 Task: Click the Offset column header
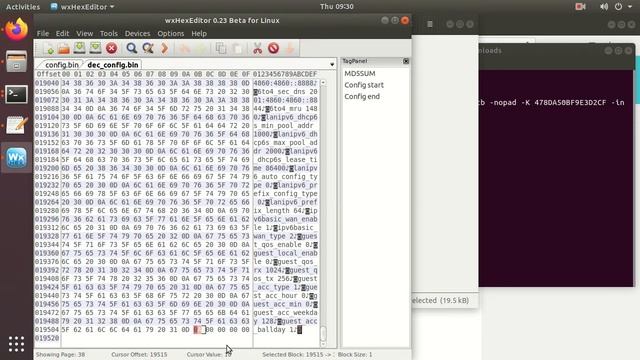click(48, 74)
